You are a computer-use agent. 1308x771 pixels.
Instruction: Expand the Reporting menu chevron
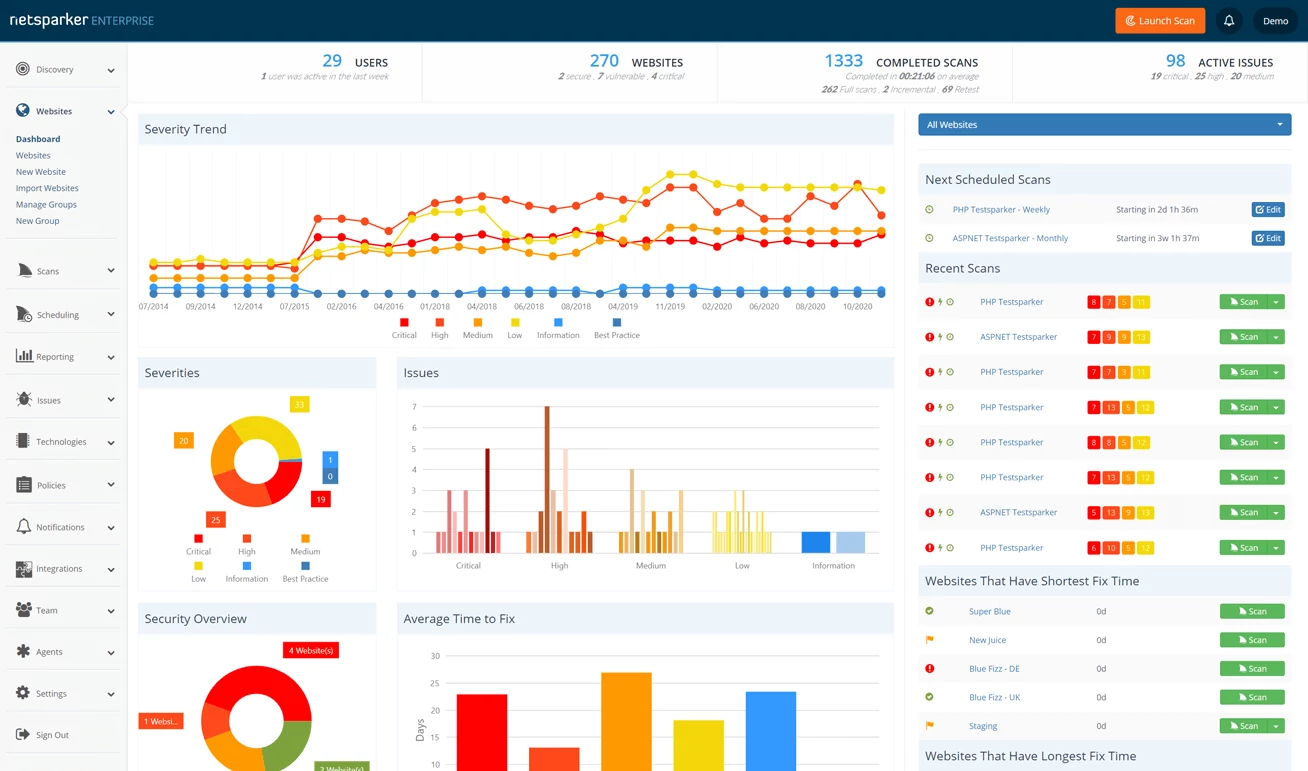coord(111,357)
